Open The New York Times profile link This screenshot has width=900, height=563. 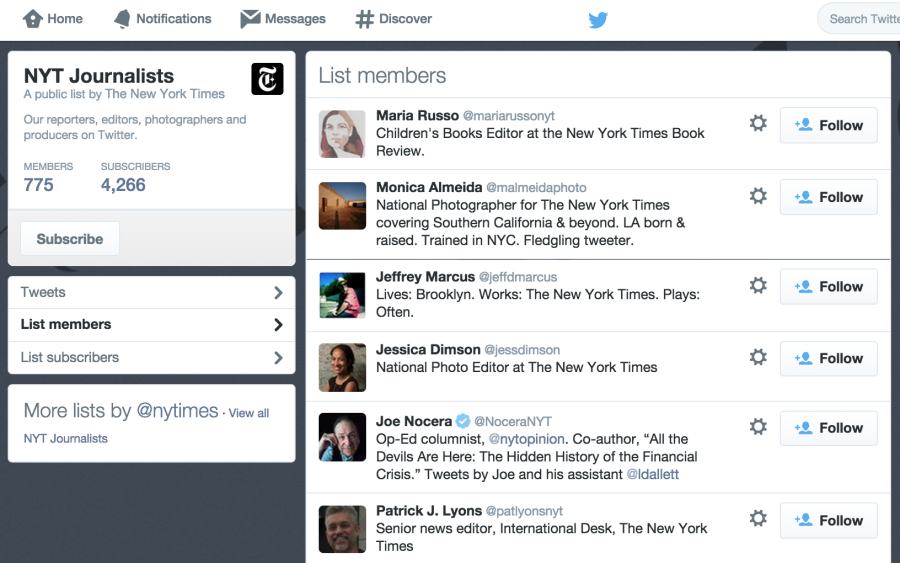click(165, 94)
